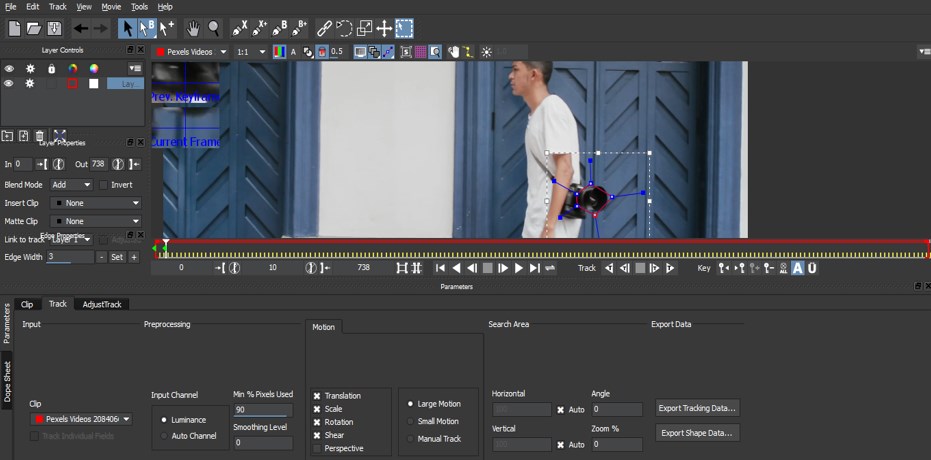Save the project with the save icon

click(x=54, y=28)
